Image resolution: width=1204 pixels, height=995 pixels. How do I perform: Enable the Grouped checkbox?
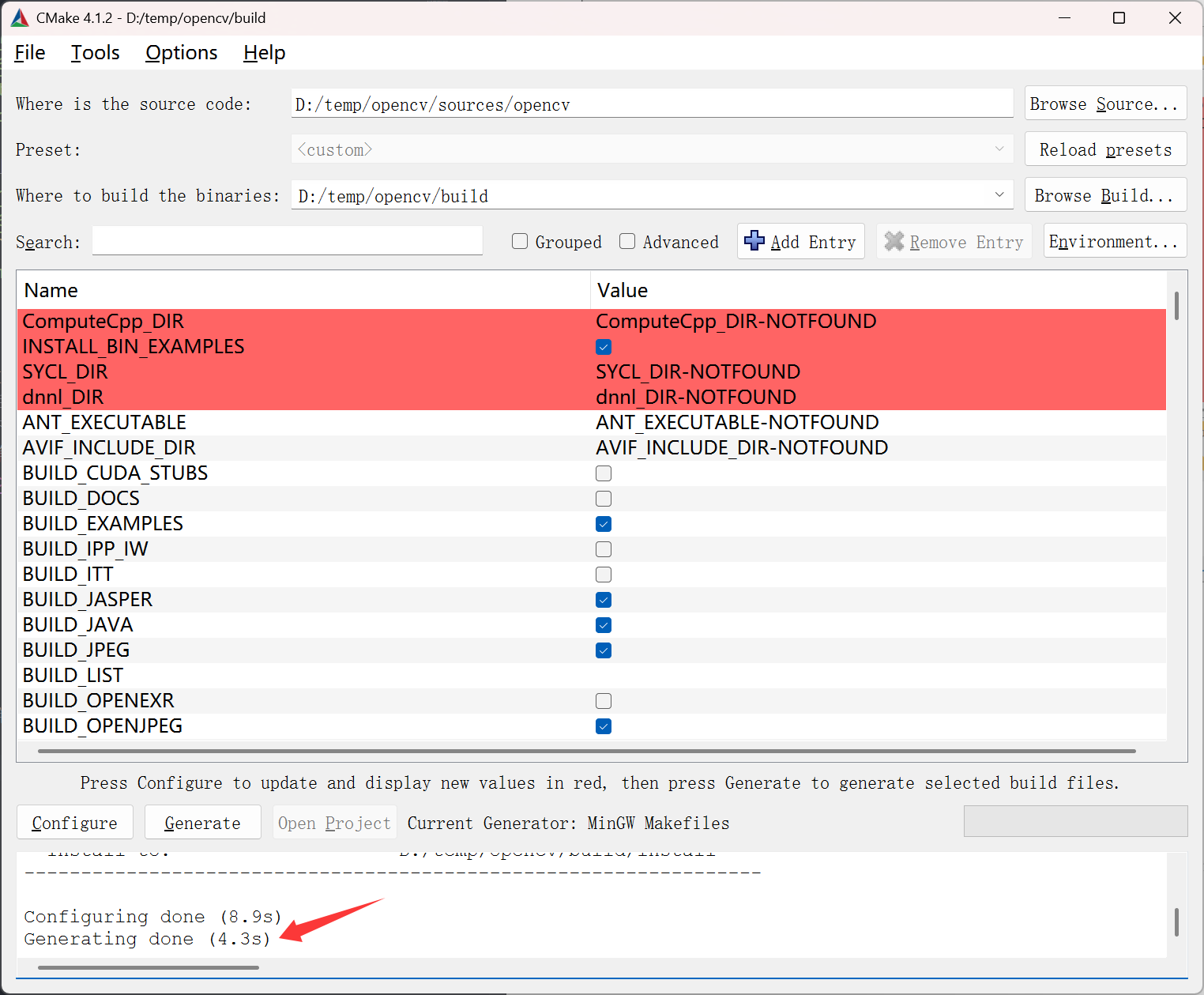click(x=520, y=242)
